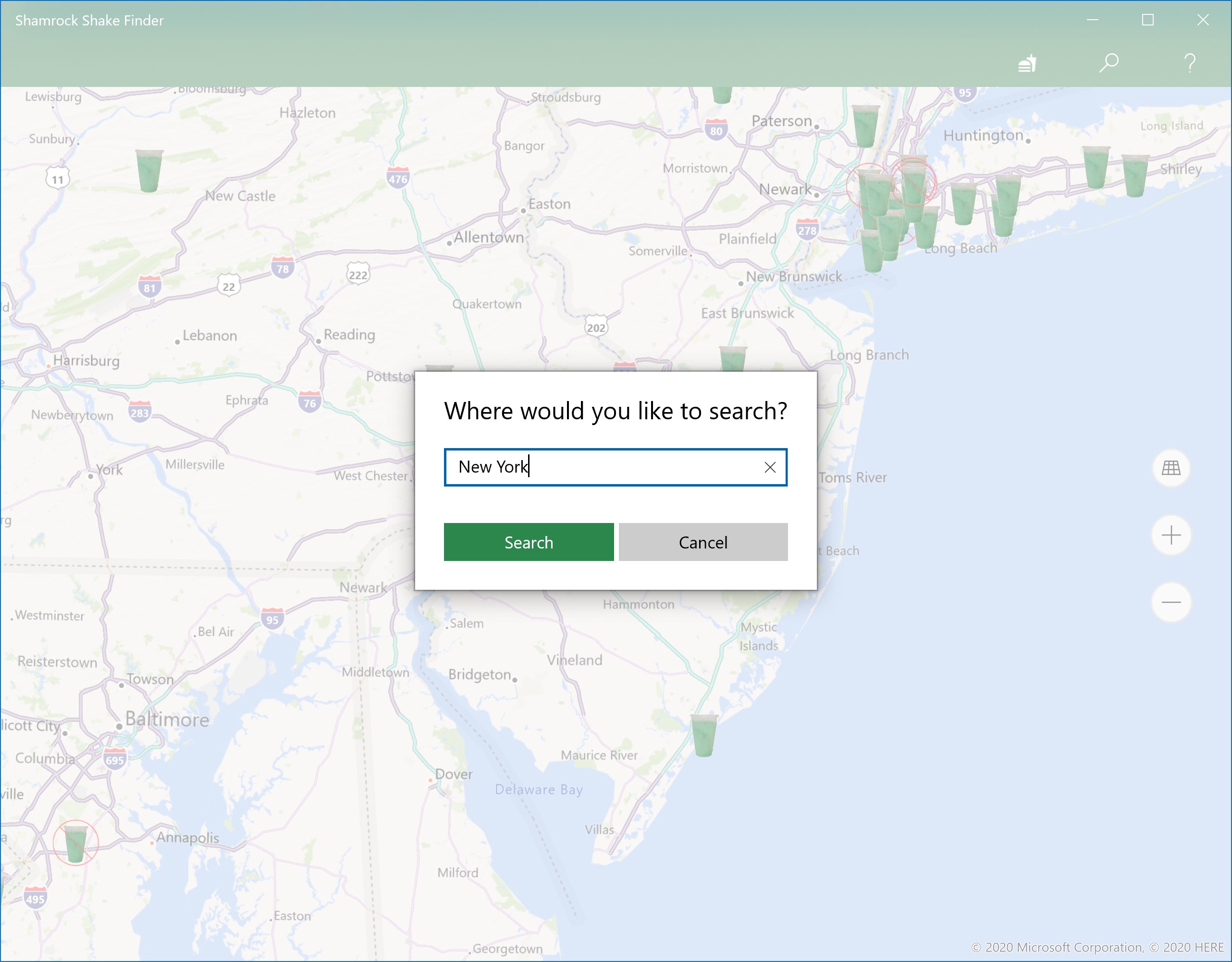
Task: Select the shake cup below East Brunswick
Action: (732, 359)
